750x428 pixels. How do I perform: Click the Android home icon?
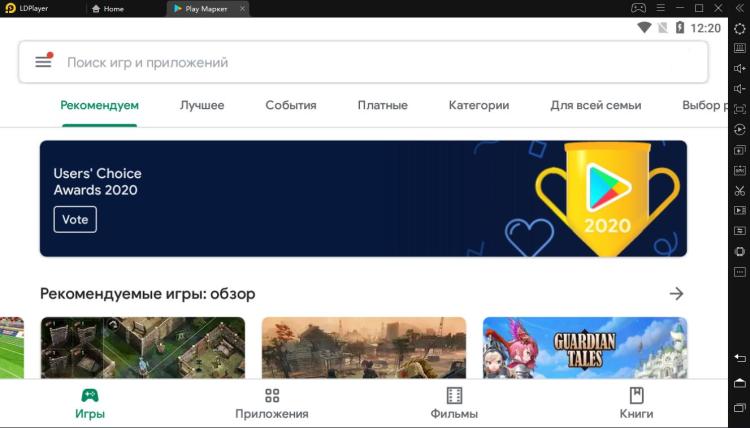(x=739, y=383)
